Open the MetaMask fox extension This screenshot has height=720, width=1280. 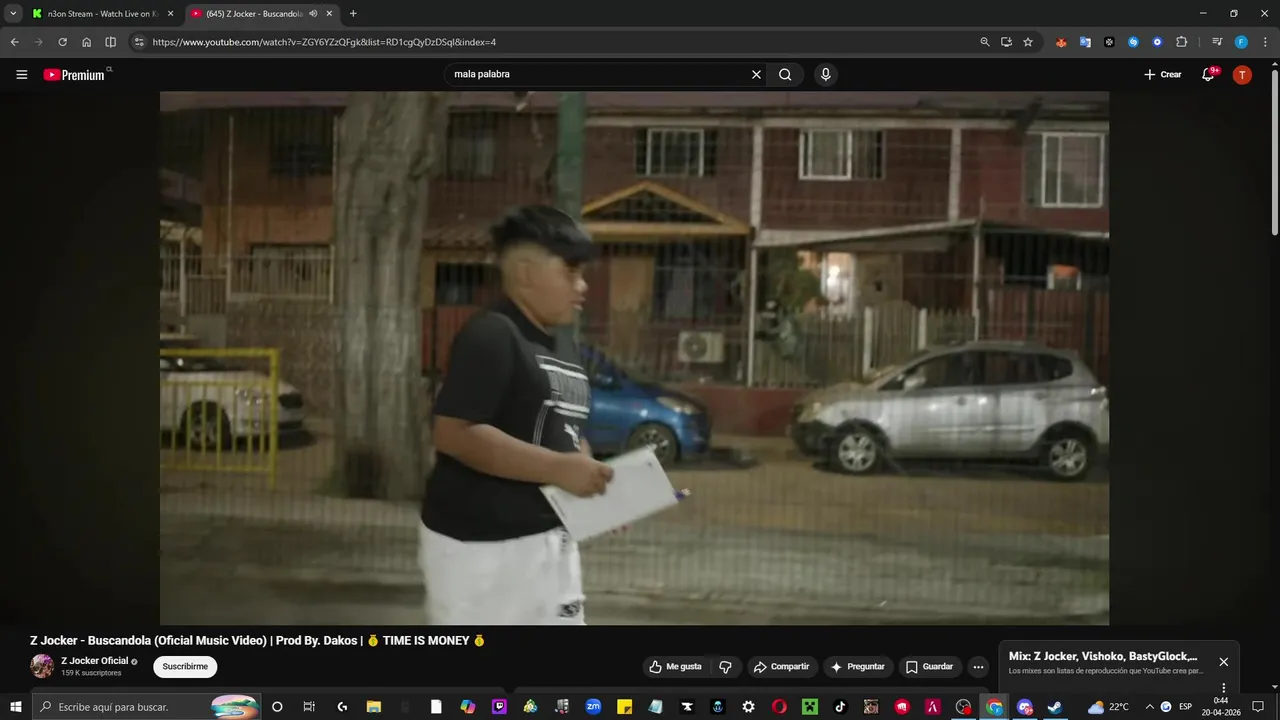(1061, 42)
